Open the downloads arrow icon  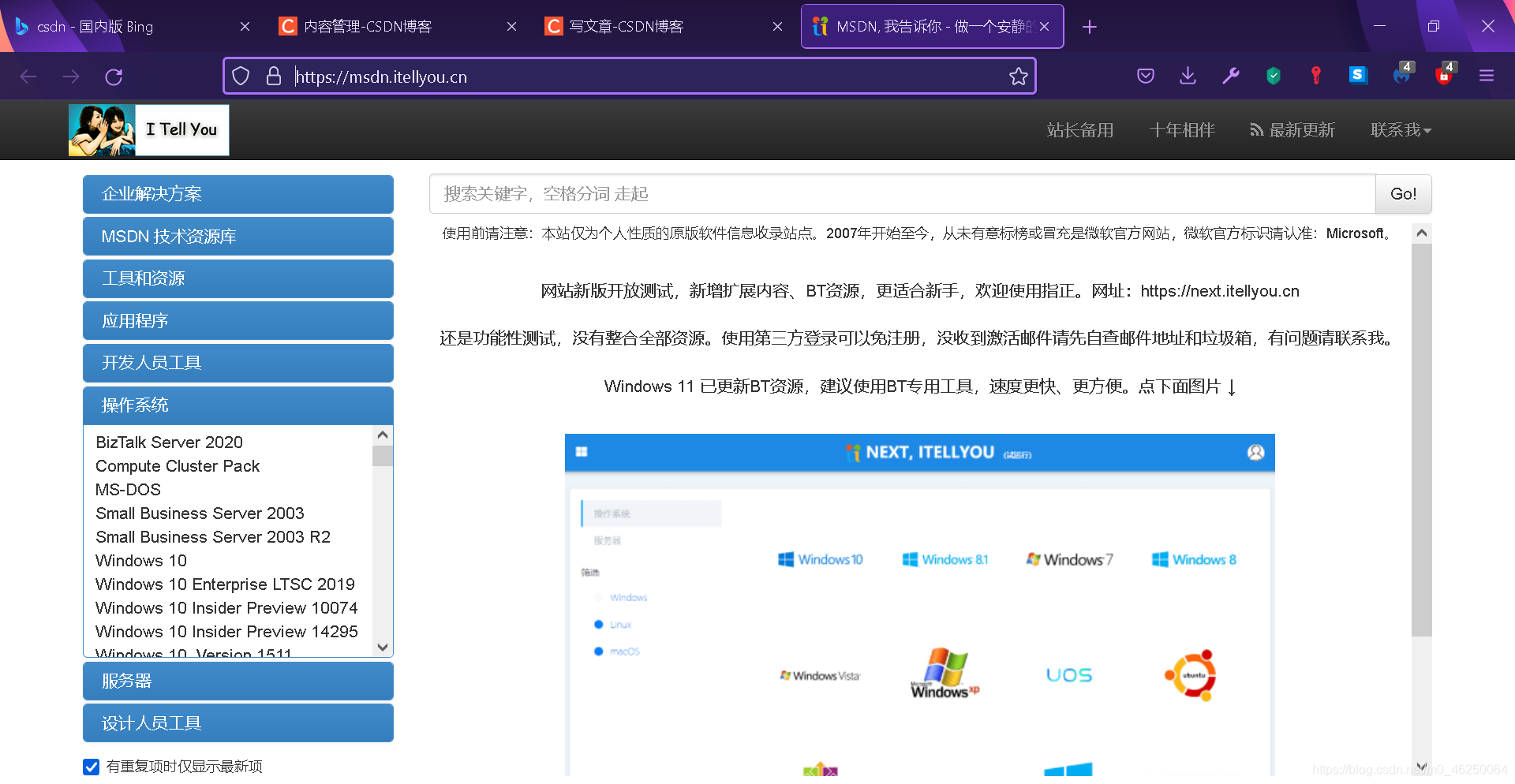[1188, 76]
